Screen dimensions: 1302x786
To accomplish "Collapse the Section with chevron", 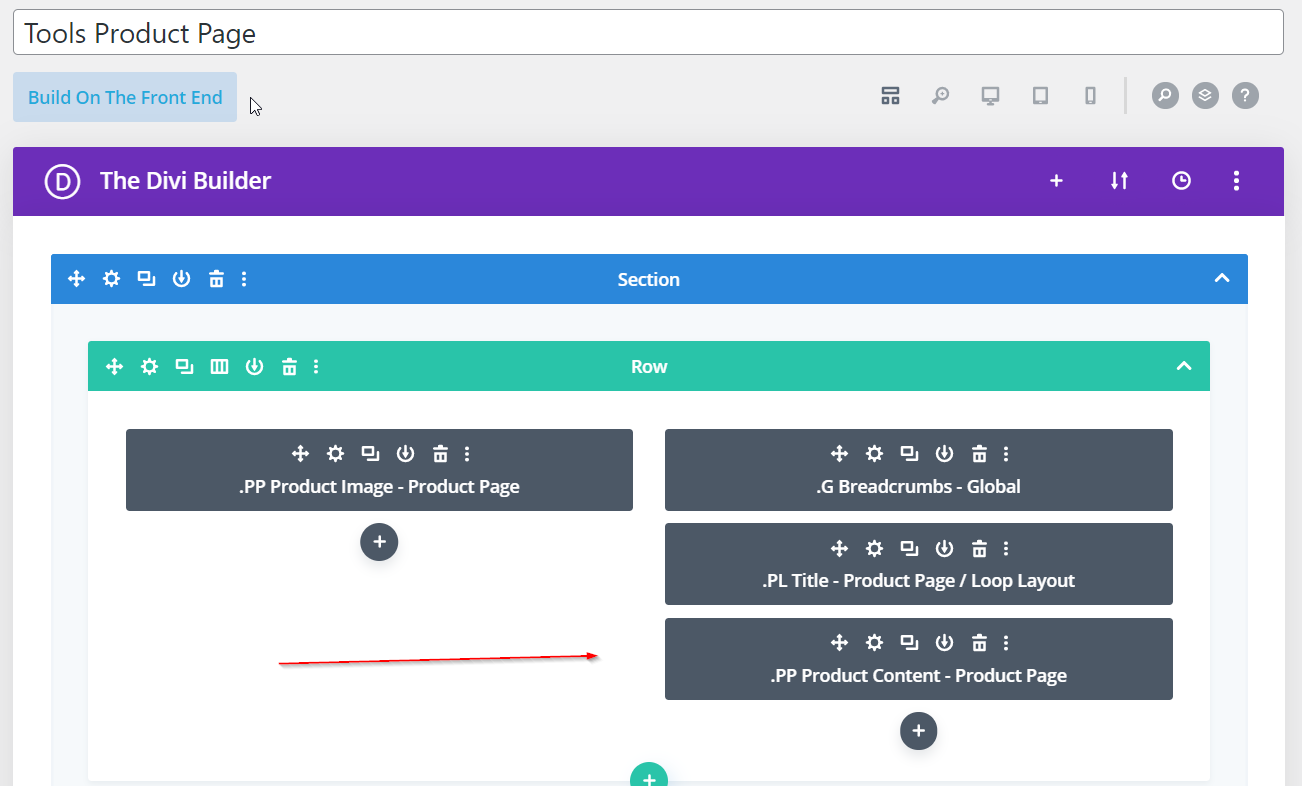I will [x=1221, y=279].
